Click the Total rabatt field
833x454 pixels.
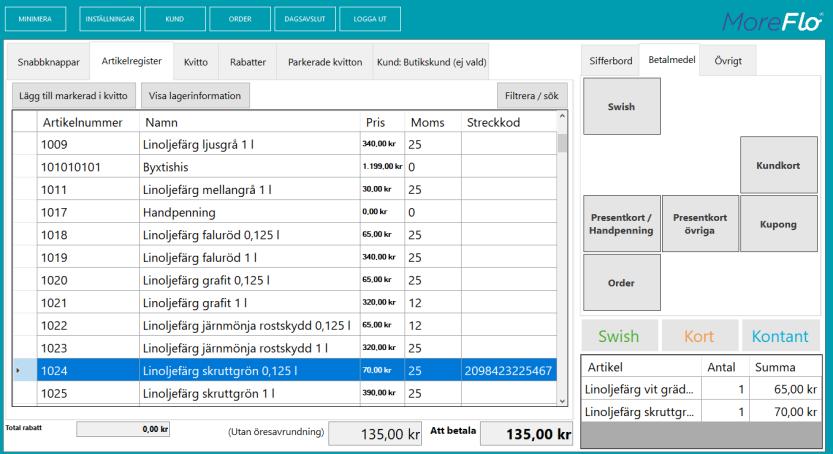pyautogui.click(x=123, y=429)
